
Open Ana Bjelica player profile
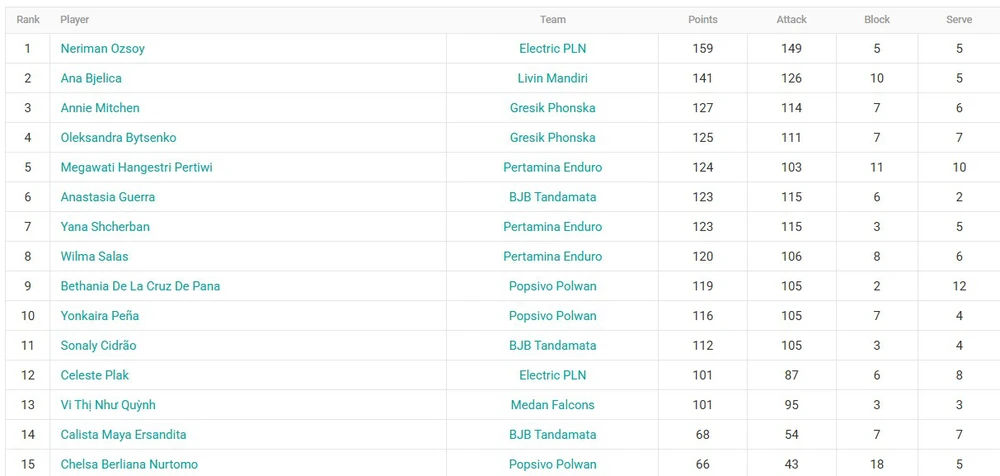coord(90,78)
